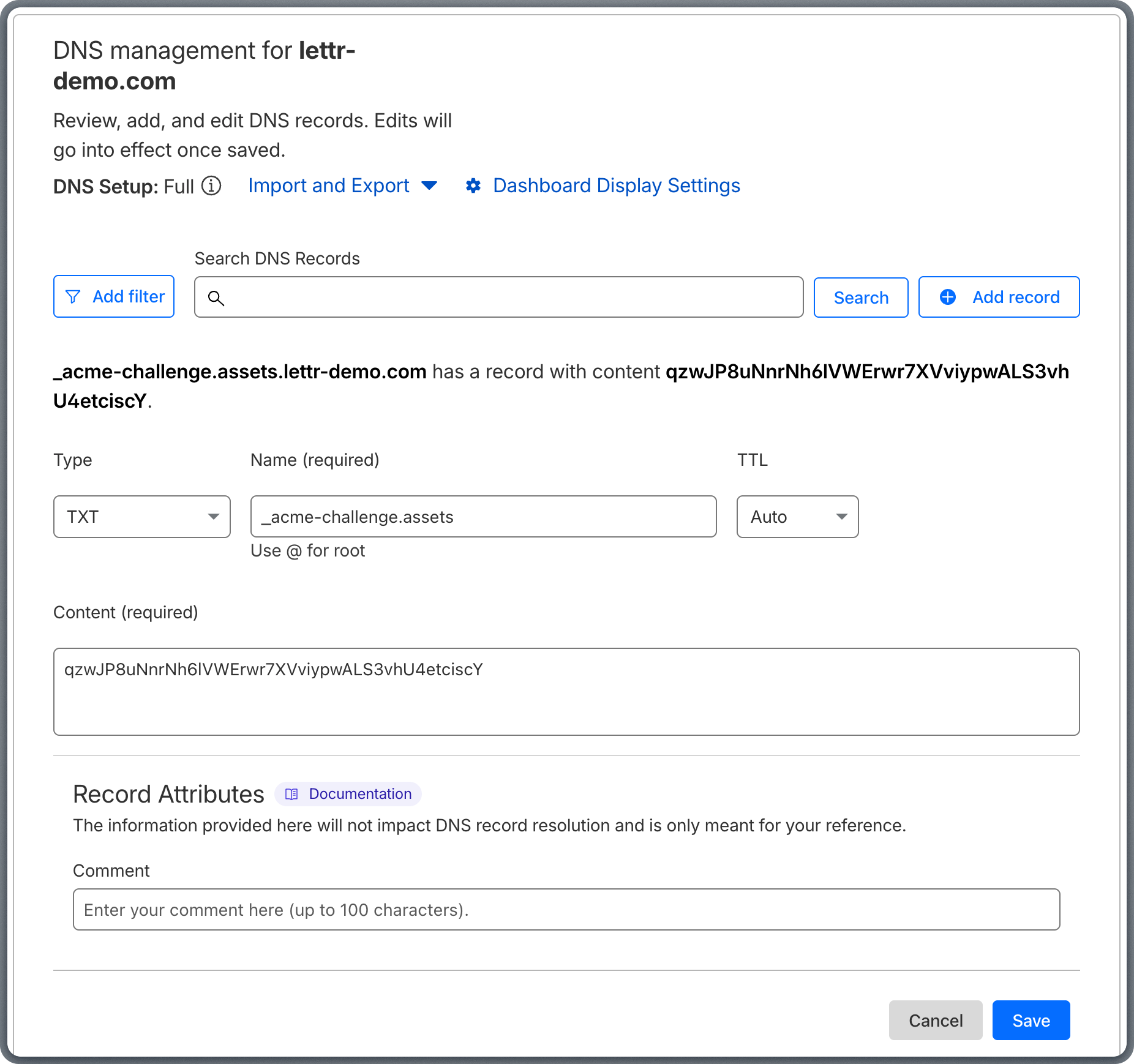Screen dimensions: 1134x1064
Task: Click the plus icon on Add record
Action: click(948, 297)
